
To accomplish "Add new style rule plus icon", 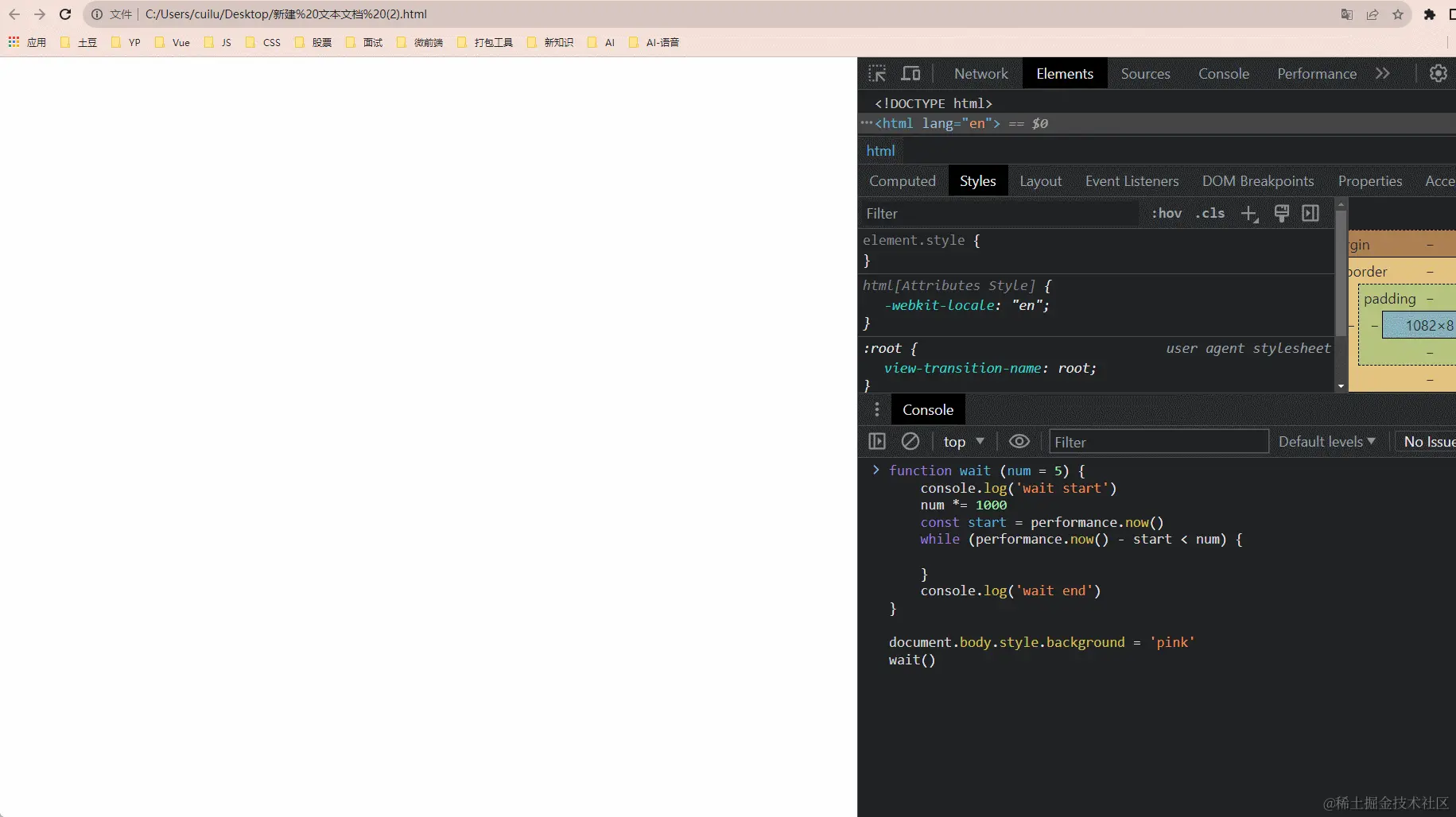I will 1249,213.
